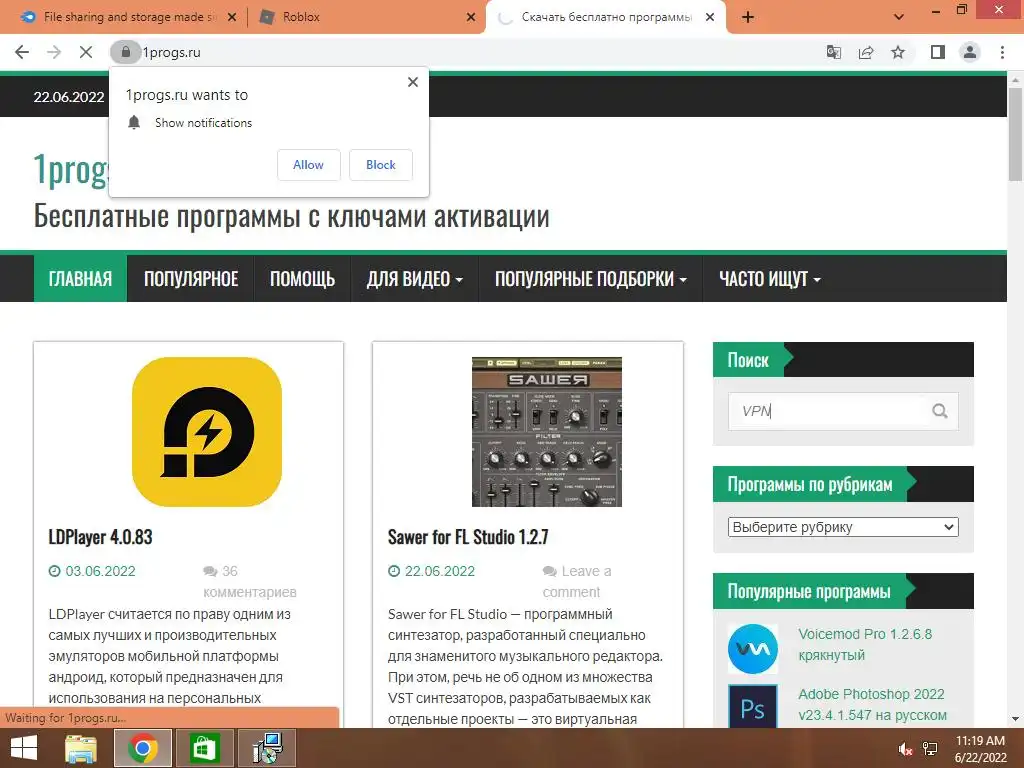Open the ГЛАВНАЯ menu item
Viewport: 1024px width, 768px height.
(x=80, y=279)
